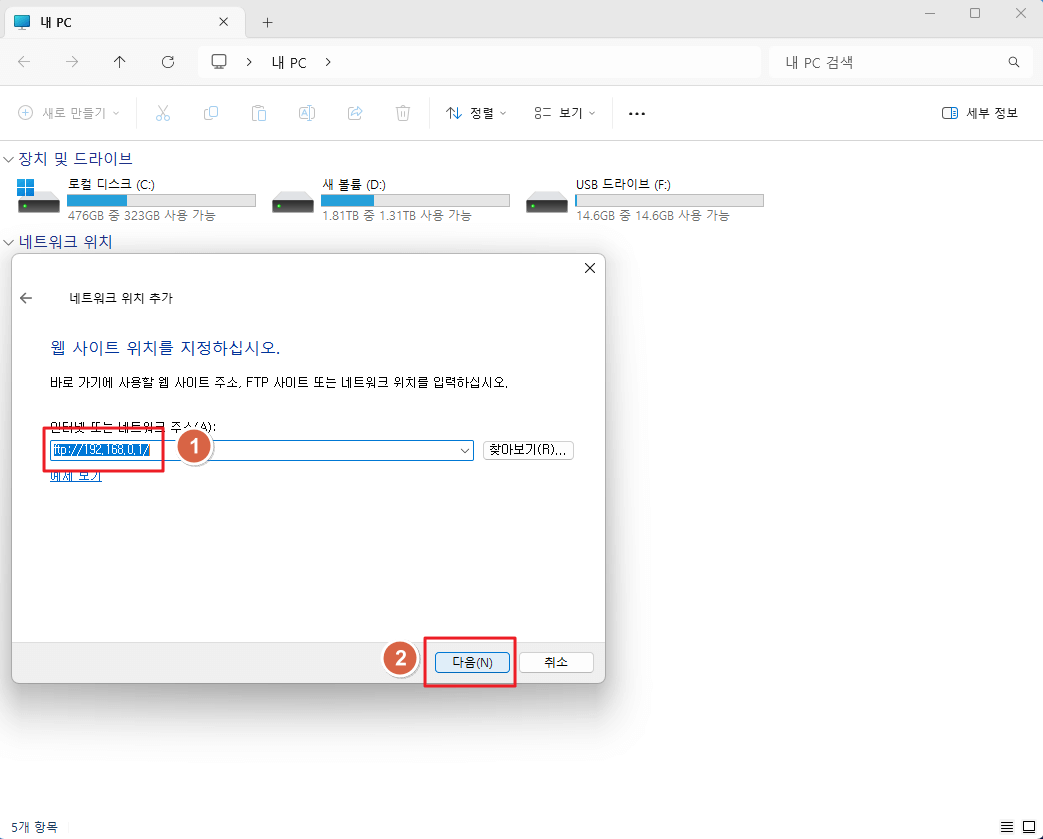Click the D: drive usage bar
Screen dimensions: 1043x839
[x=416, y=200]
